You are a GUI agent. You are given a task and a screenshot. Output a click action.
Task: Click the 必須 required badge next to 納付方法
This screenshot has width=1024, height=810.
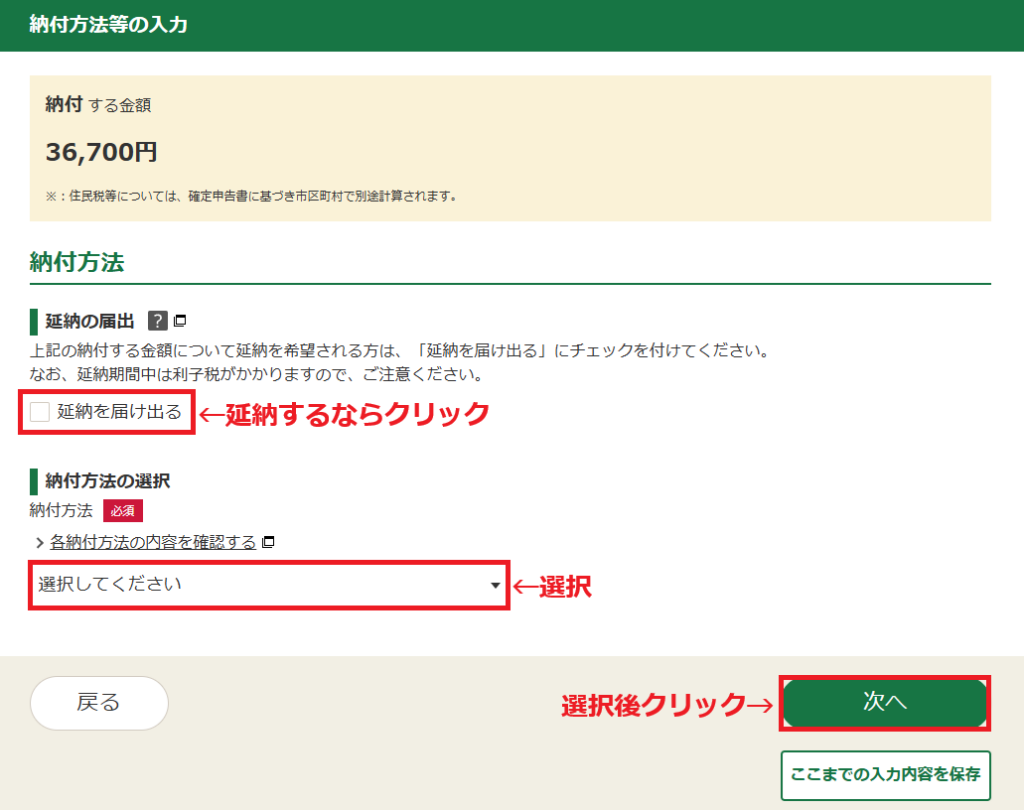pos(122,510)
